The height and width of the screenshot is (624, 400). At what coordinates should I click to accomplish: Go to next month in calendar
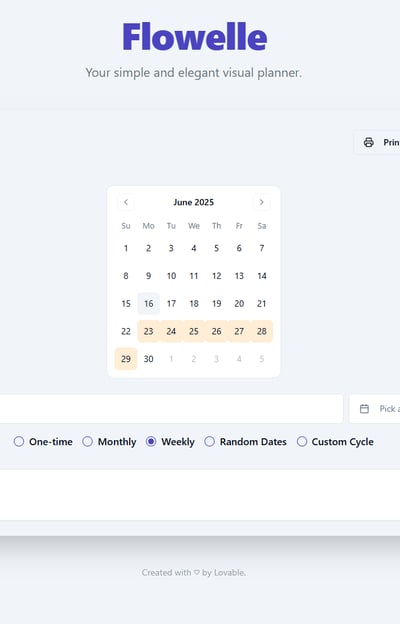[261, 202]
